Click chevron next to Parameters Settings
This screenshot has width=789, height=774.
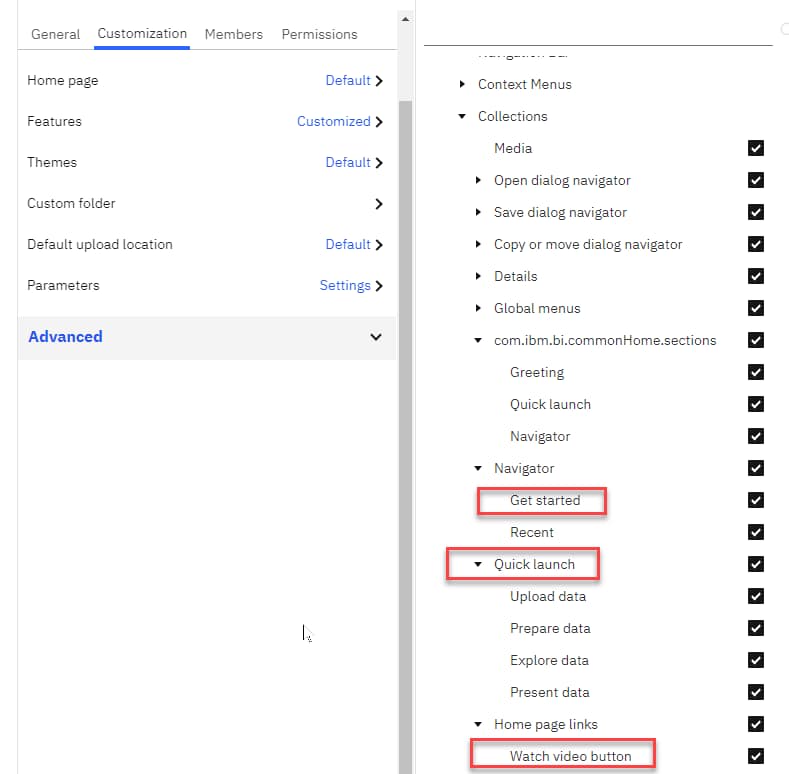click(x=379, y=286)
